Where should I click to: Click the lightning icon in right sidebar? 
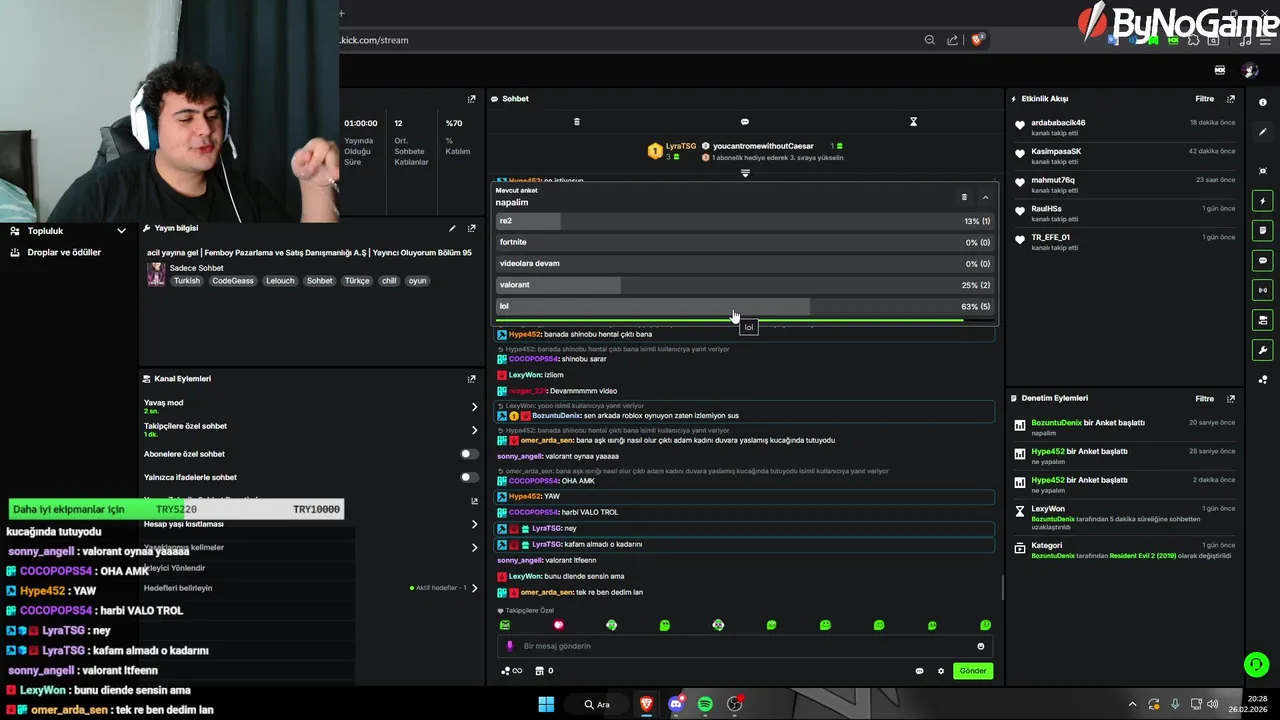[1263, 201]
